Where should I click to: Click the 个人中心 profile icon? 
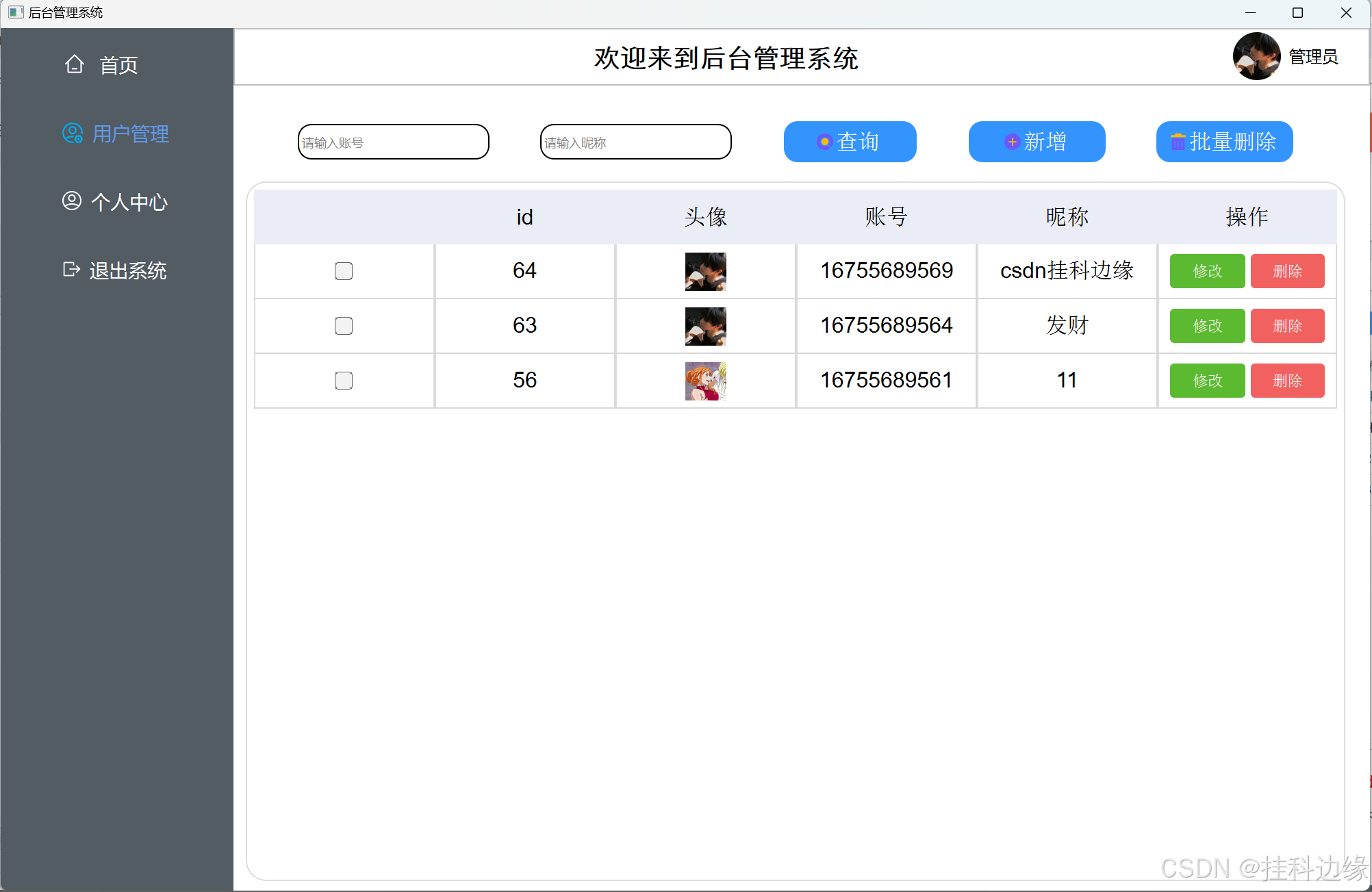72,201
